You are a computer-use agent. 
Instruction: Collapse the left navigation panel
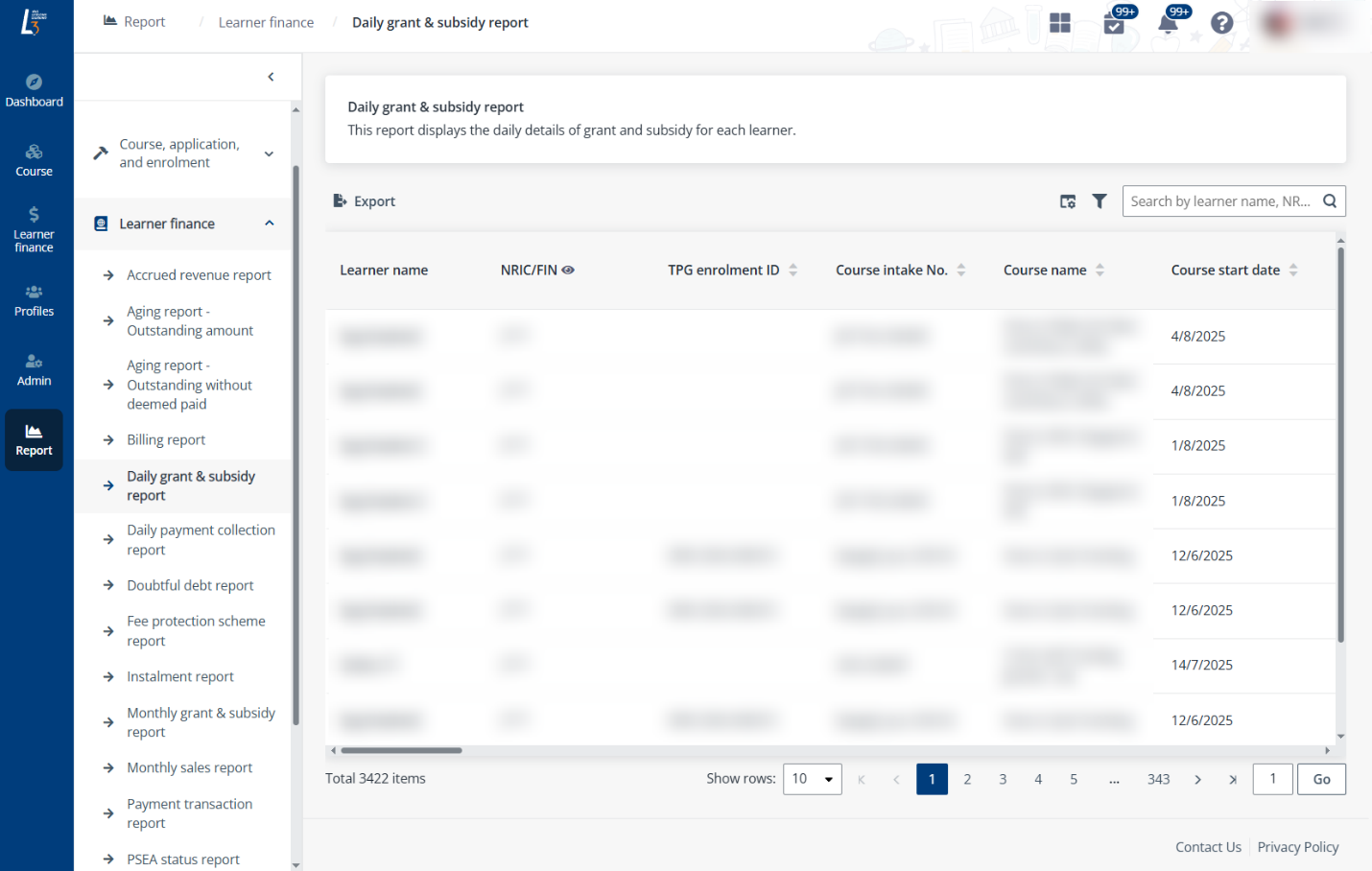(271, 77)
